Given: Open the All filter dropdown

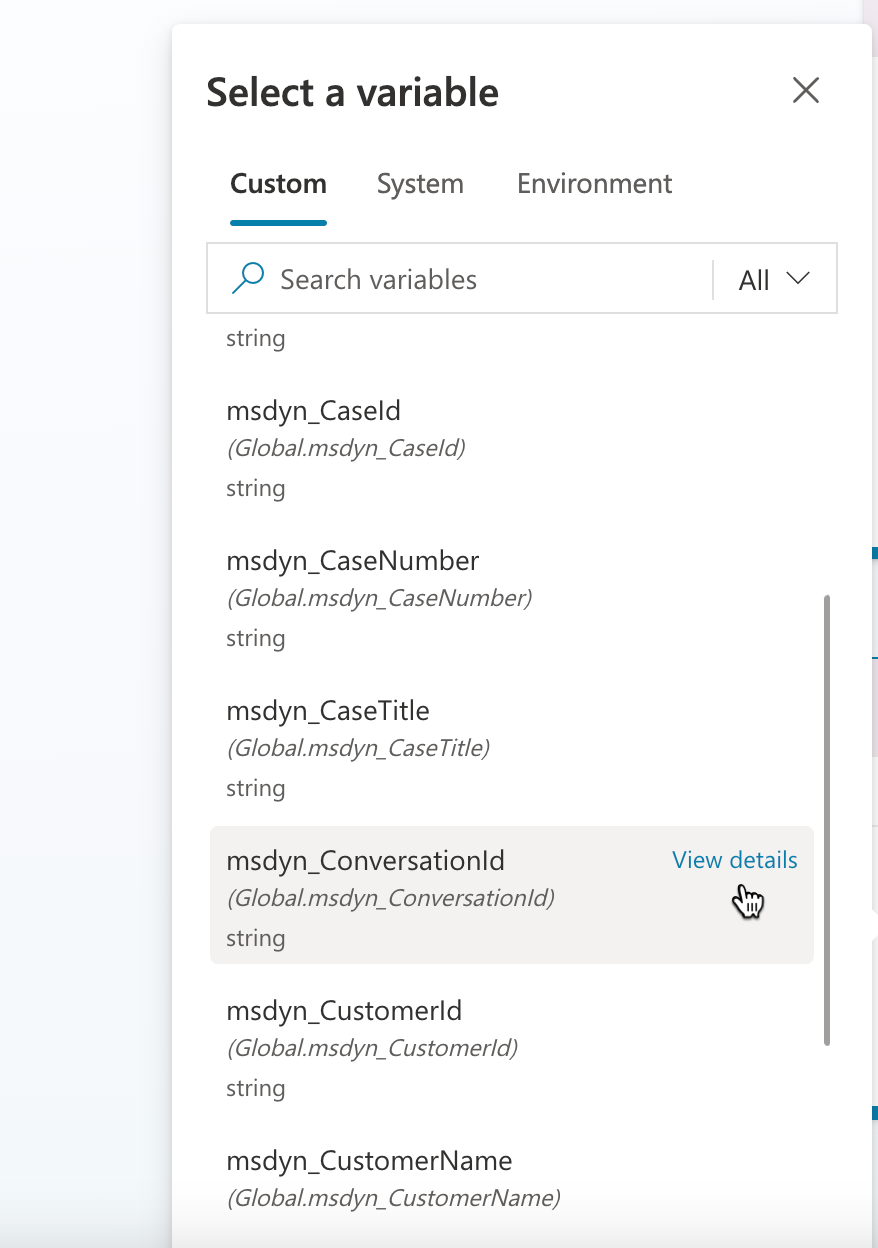Looking at the screenshot, I should pos(774,280).
